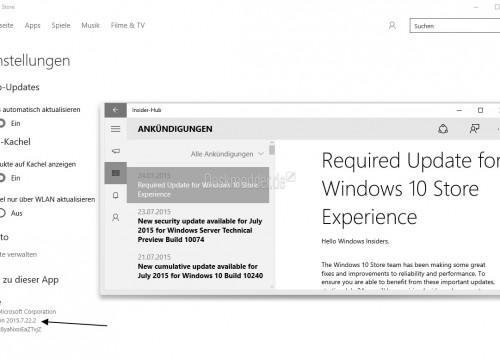Viewport: 500px width, 360px height.
Task: Open the Startseite tab in Store
Action: (x=6, y=26)
